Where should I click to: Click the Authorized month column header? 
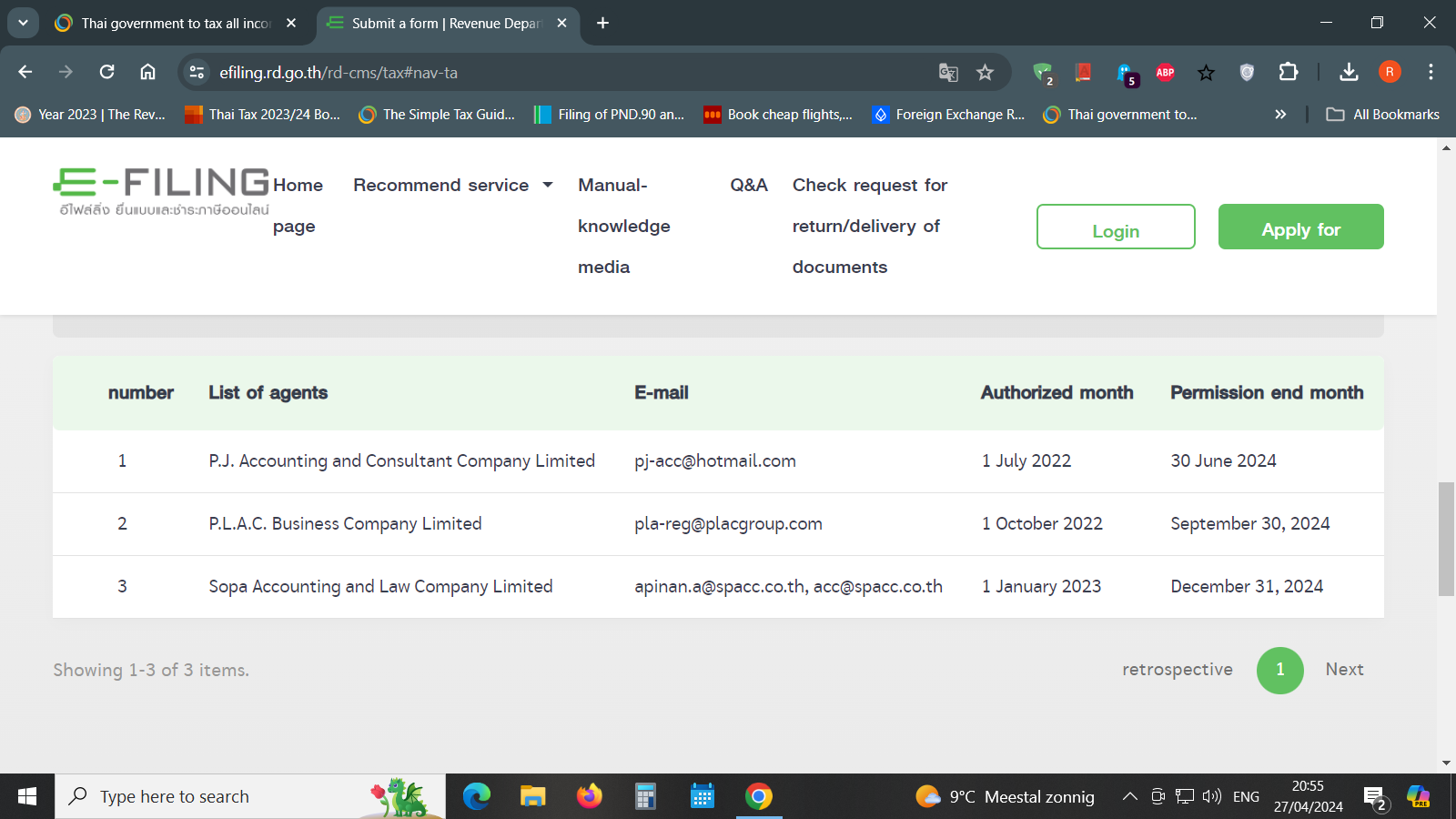pos(1057,392)
